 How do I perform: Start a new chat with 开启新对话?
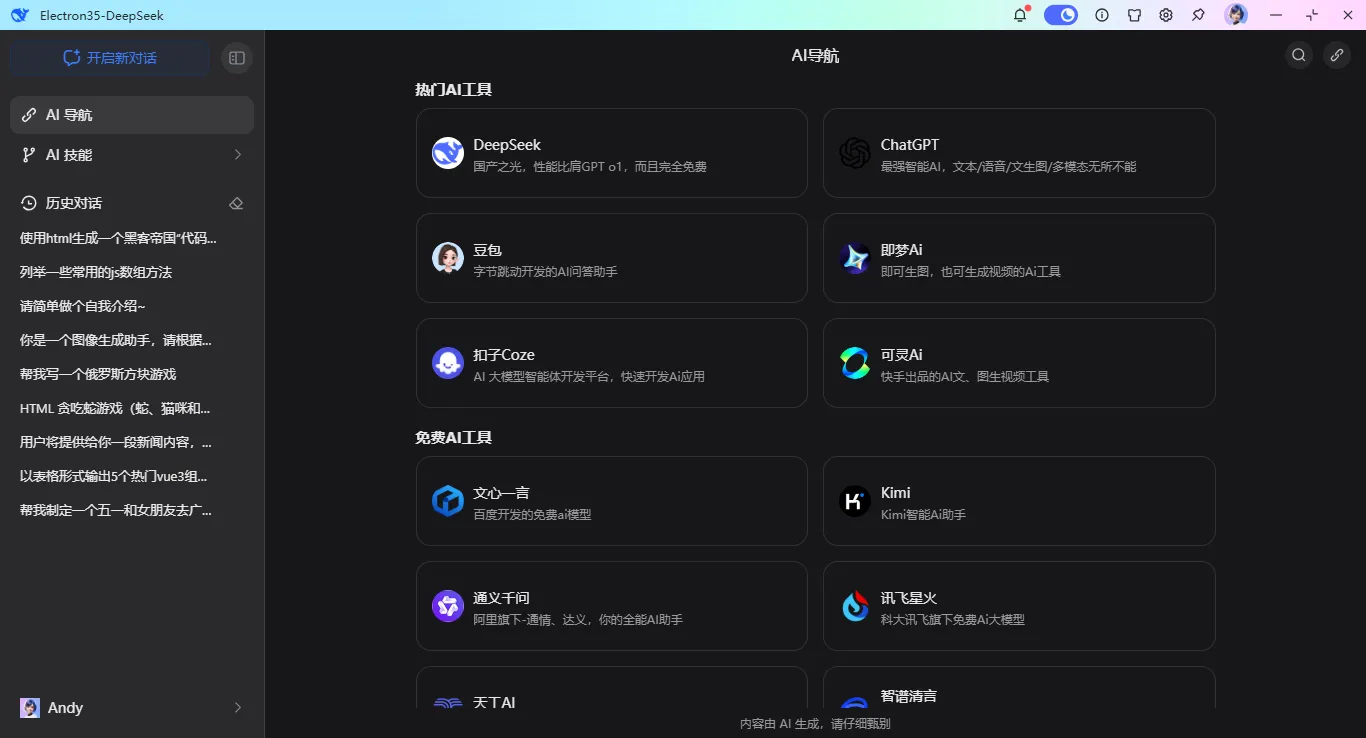click(x=110, y=58)
